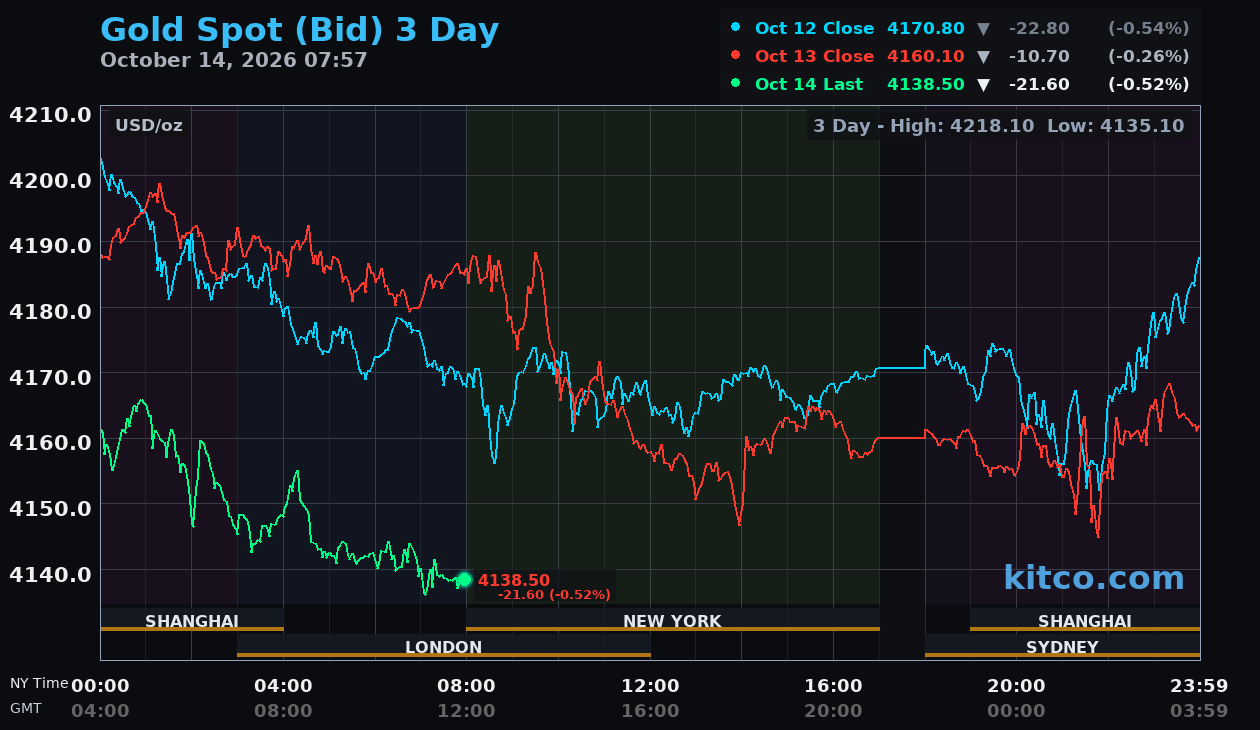Click the kitco.com logo
The width and height of the screenshot is (1260, 730).
pos(1094,578)
